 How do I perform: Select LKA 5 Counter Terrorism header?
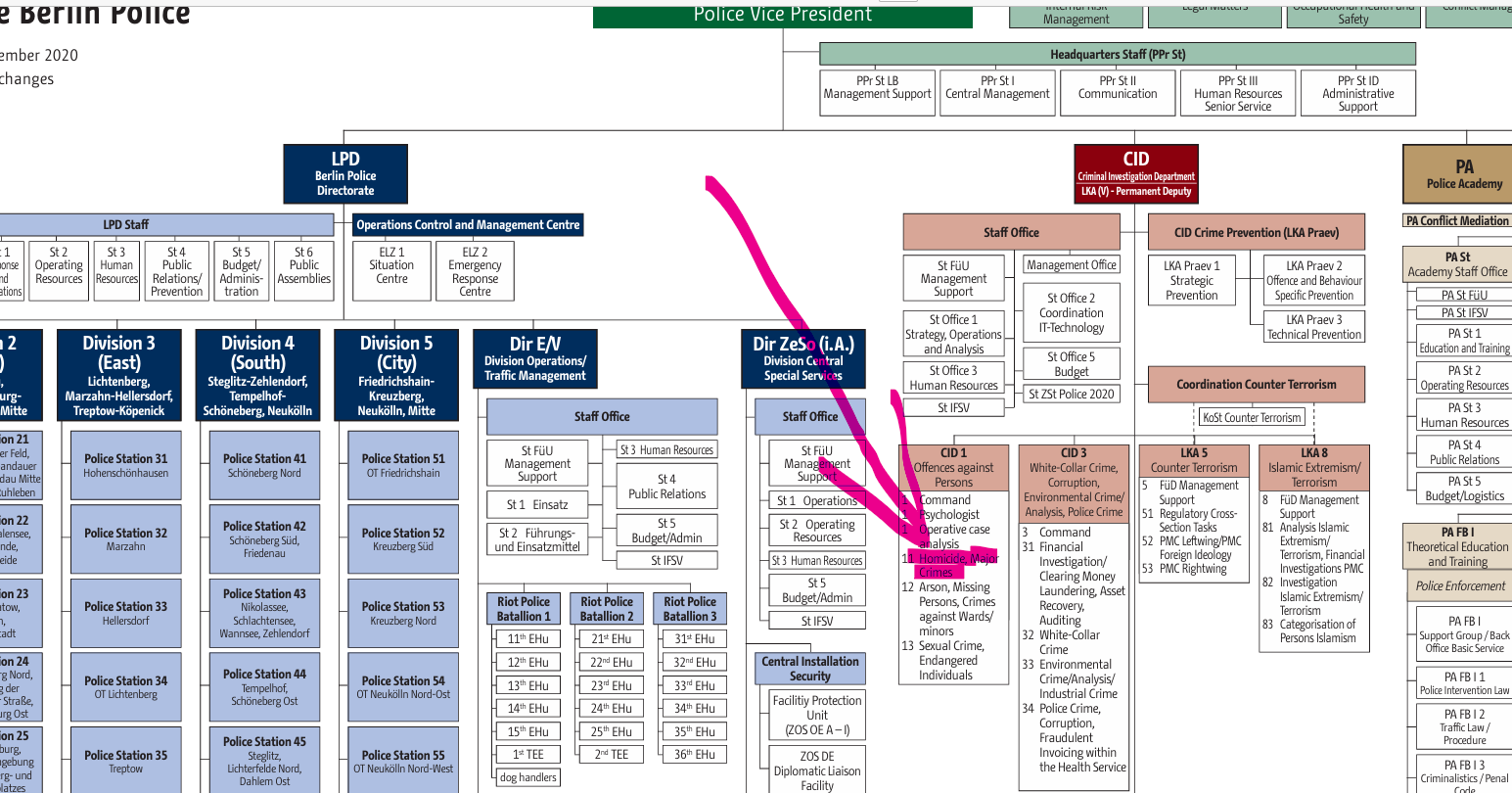[1194, 460]
